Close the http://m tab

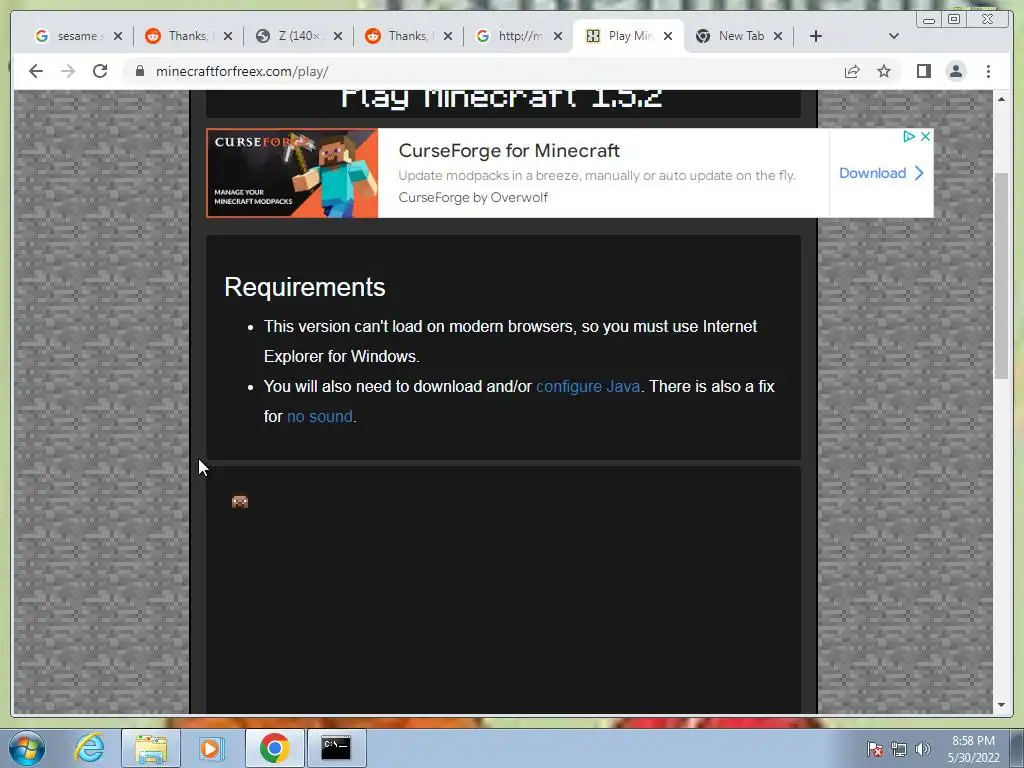click(x=558, y=37)
